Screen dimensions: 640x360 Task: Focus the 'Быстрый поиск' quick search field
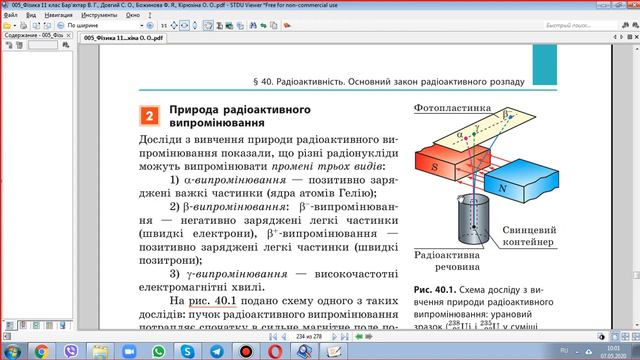click(x=580, y=25)
